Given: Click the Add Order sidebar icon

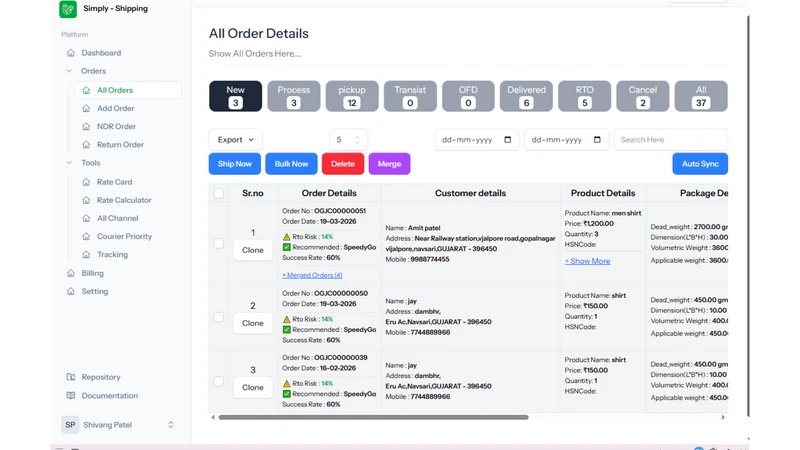Looking at the screenshot, I should [x=86, y=108].
